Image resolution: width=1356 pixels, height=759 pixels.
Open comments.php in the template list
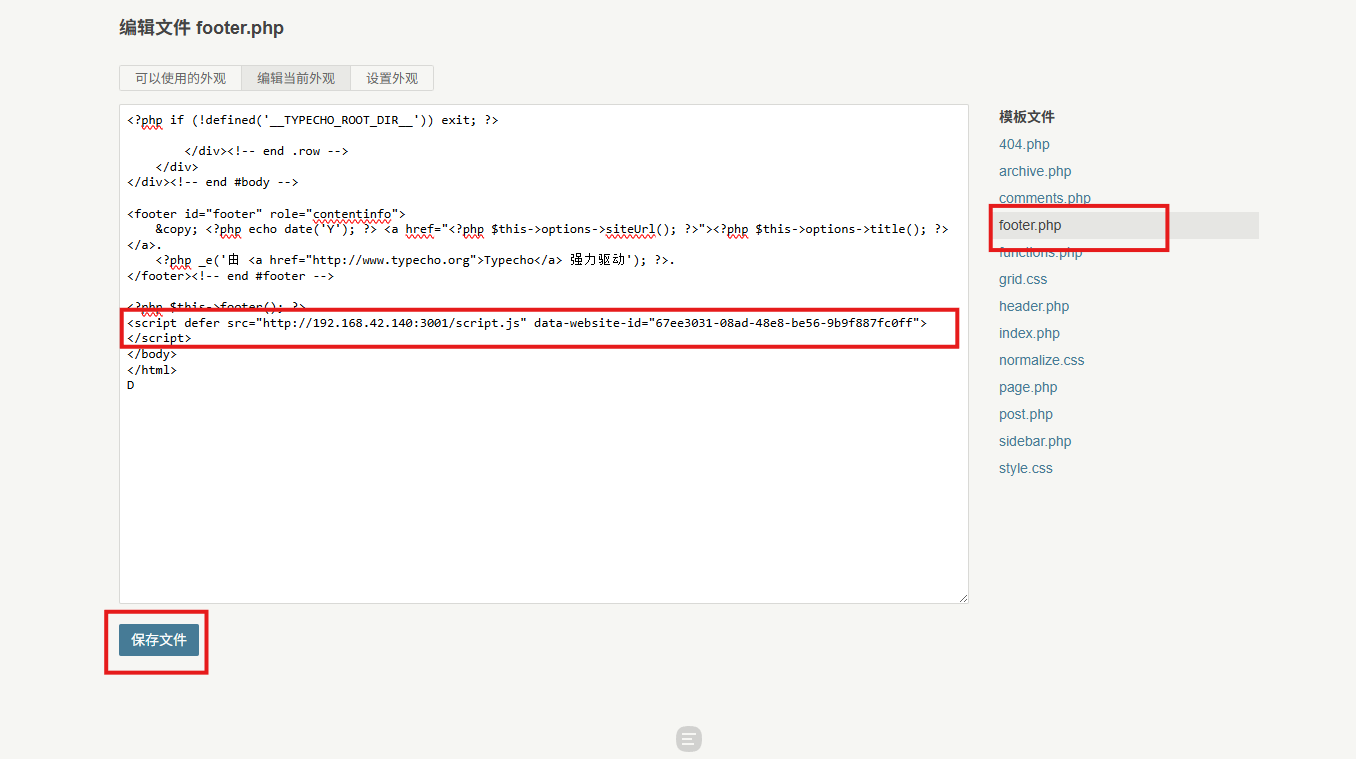[x=1045, y=198]
